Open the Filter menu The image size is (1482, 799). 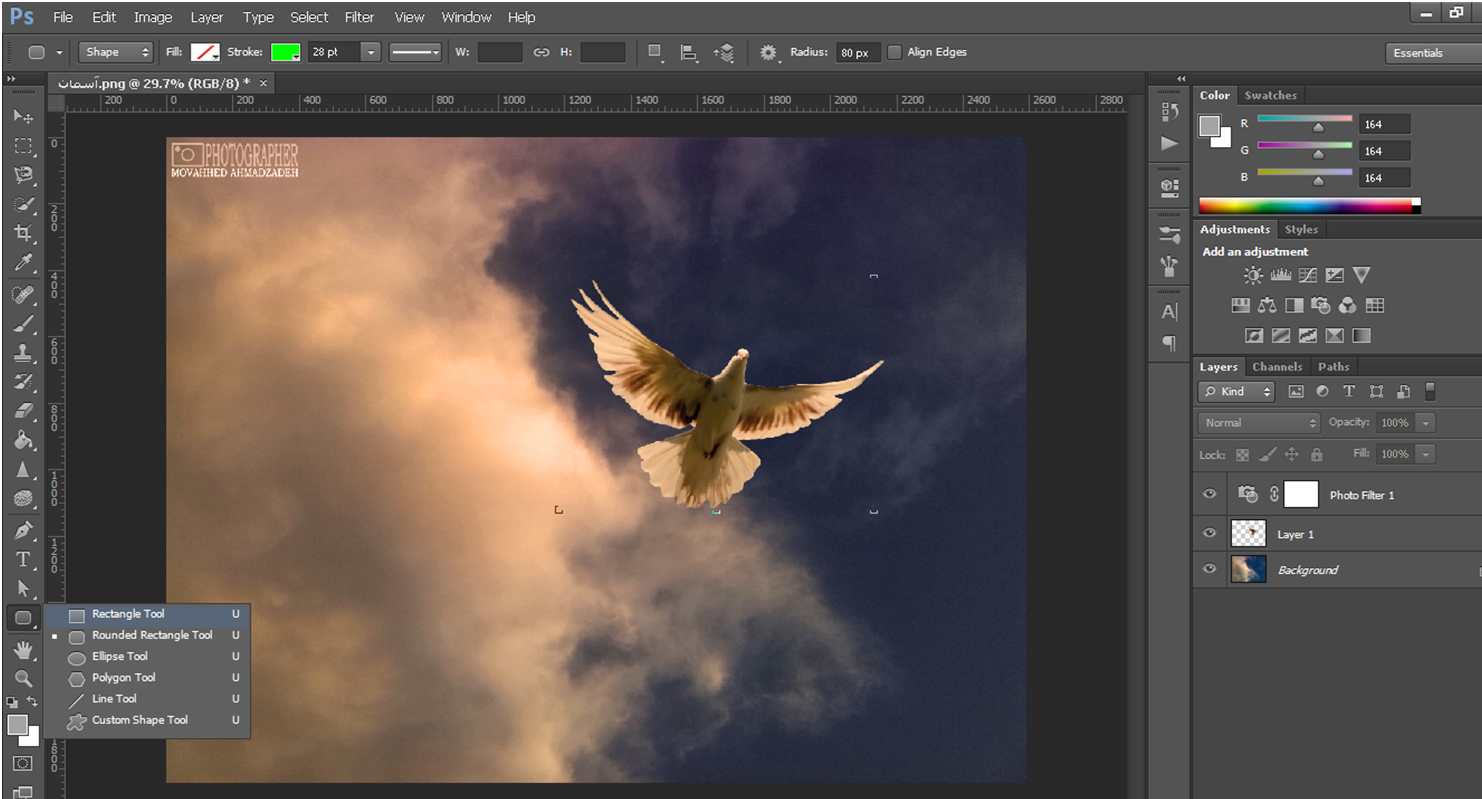pos(359,17)
